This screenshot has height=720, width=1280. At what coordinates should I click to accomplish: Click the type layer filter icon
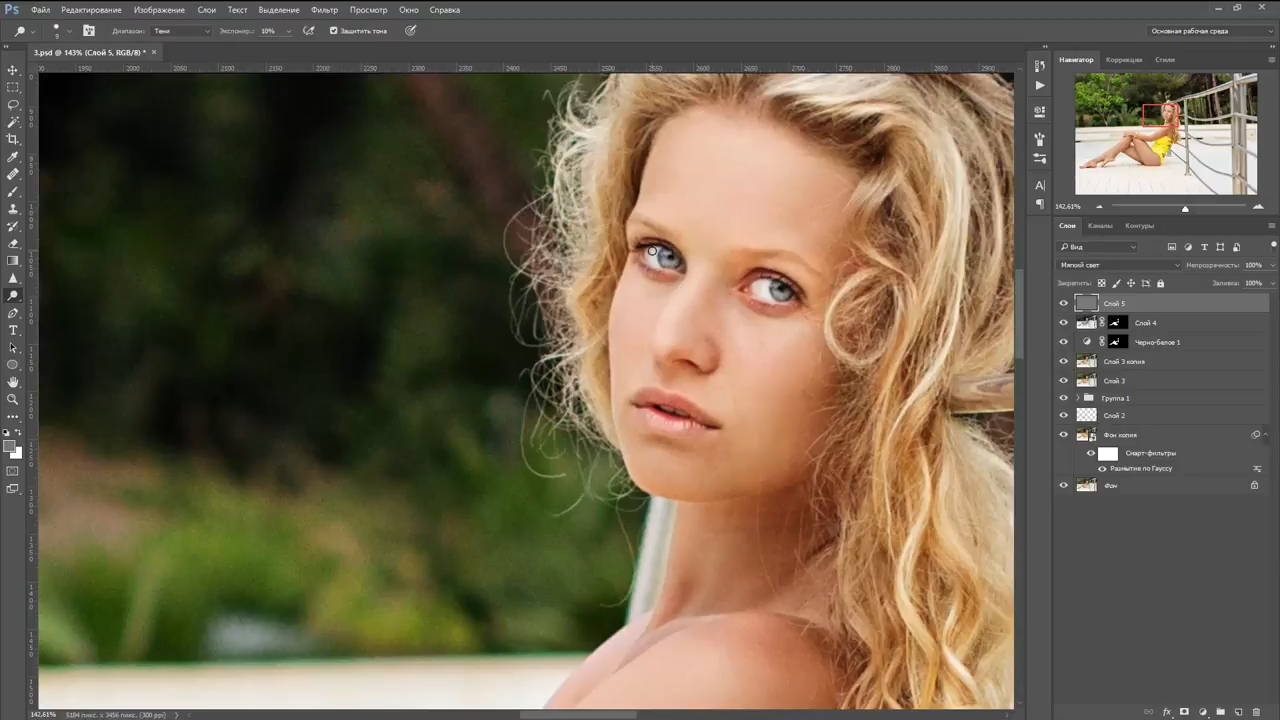click(1204, 247)
